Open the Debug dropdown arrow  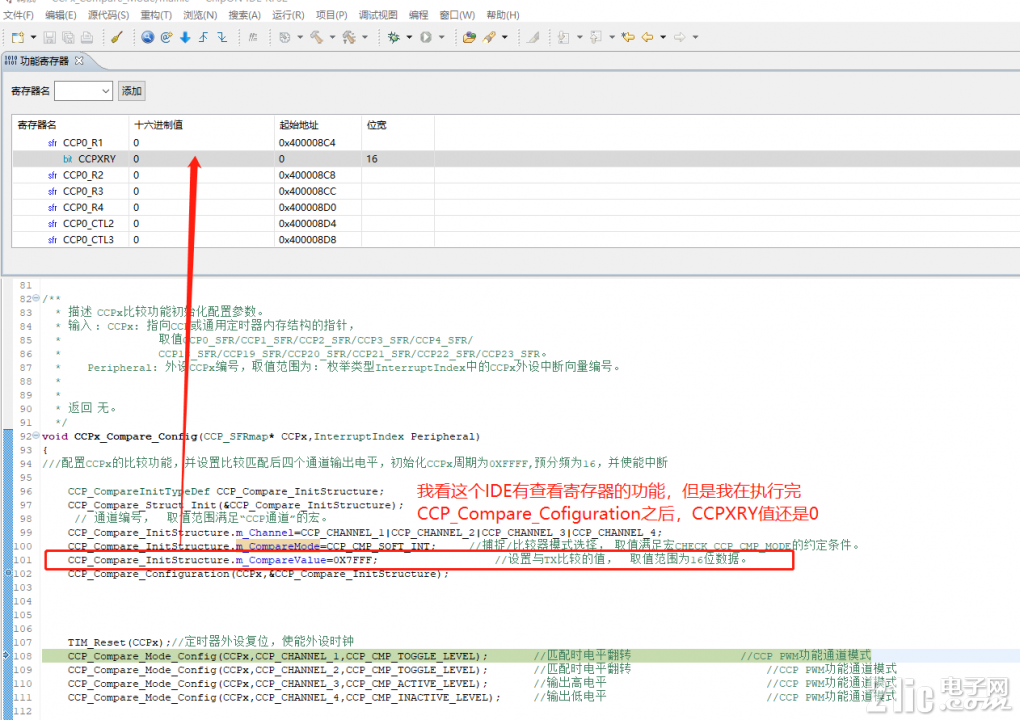click(x=409, y=38)
